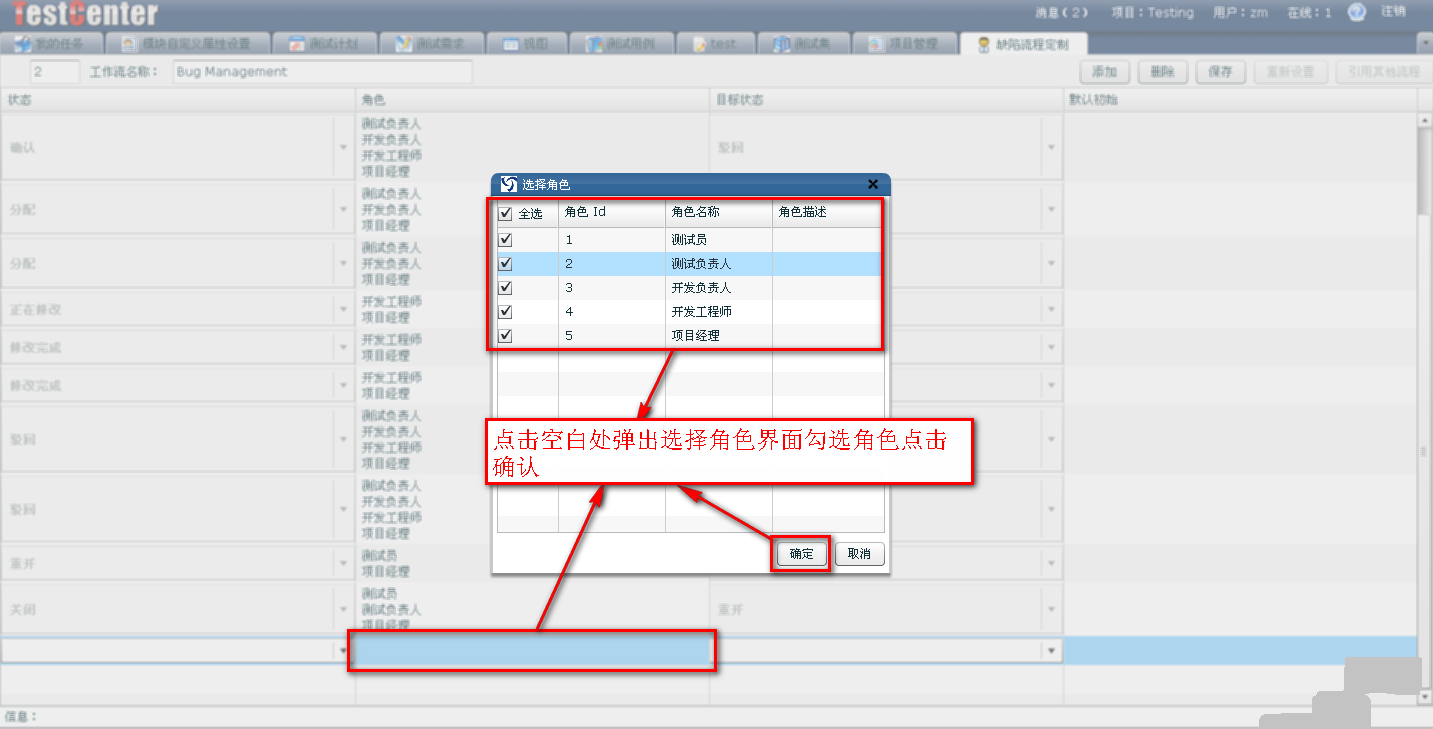The width and height of the screenshot is (1433, 729).
Task: Click the 项目管理 tab icon
Action: 876,44
